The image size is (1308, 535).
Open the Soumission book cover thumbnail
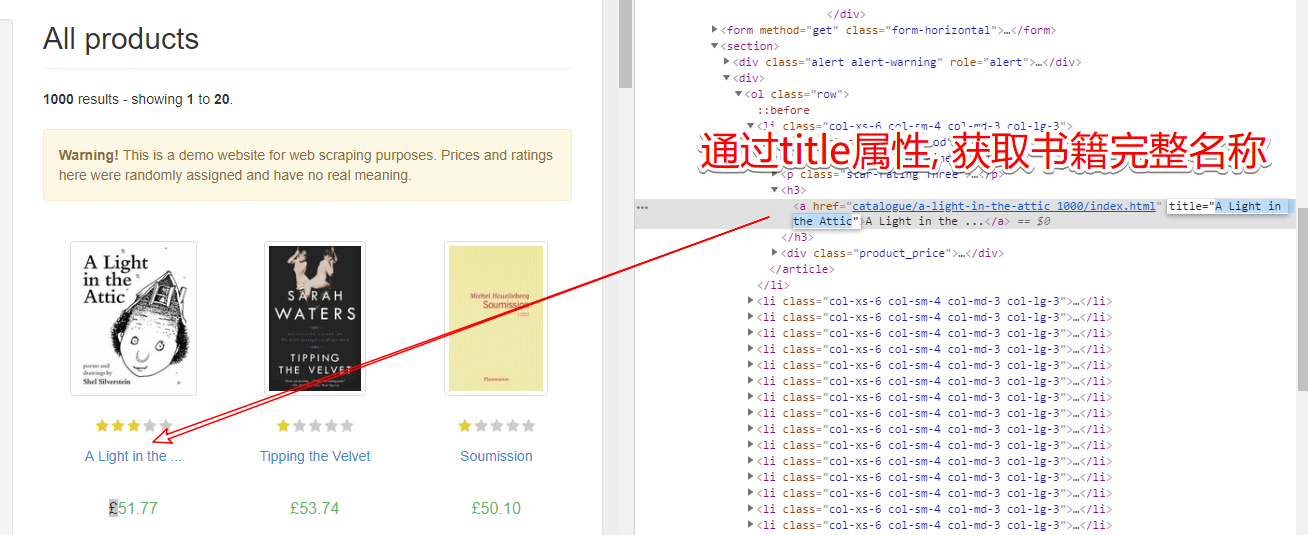tap(496, 318)
